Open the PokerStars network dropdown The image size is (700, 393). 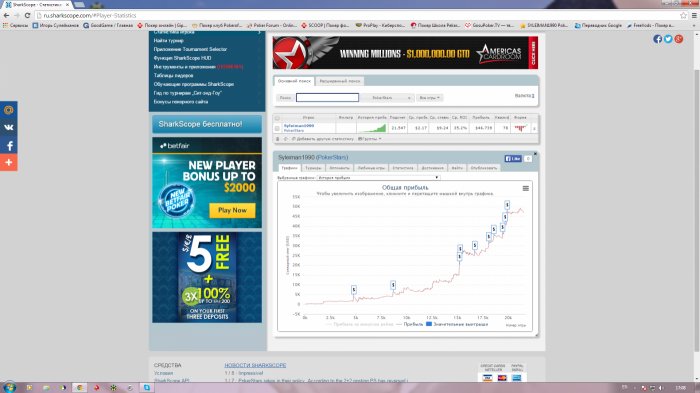(x=388, y=97)
